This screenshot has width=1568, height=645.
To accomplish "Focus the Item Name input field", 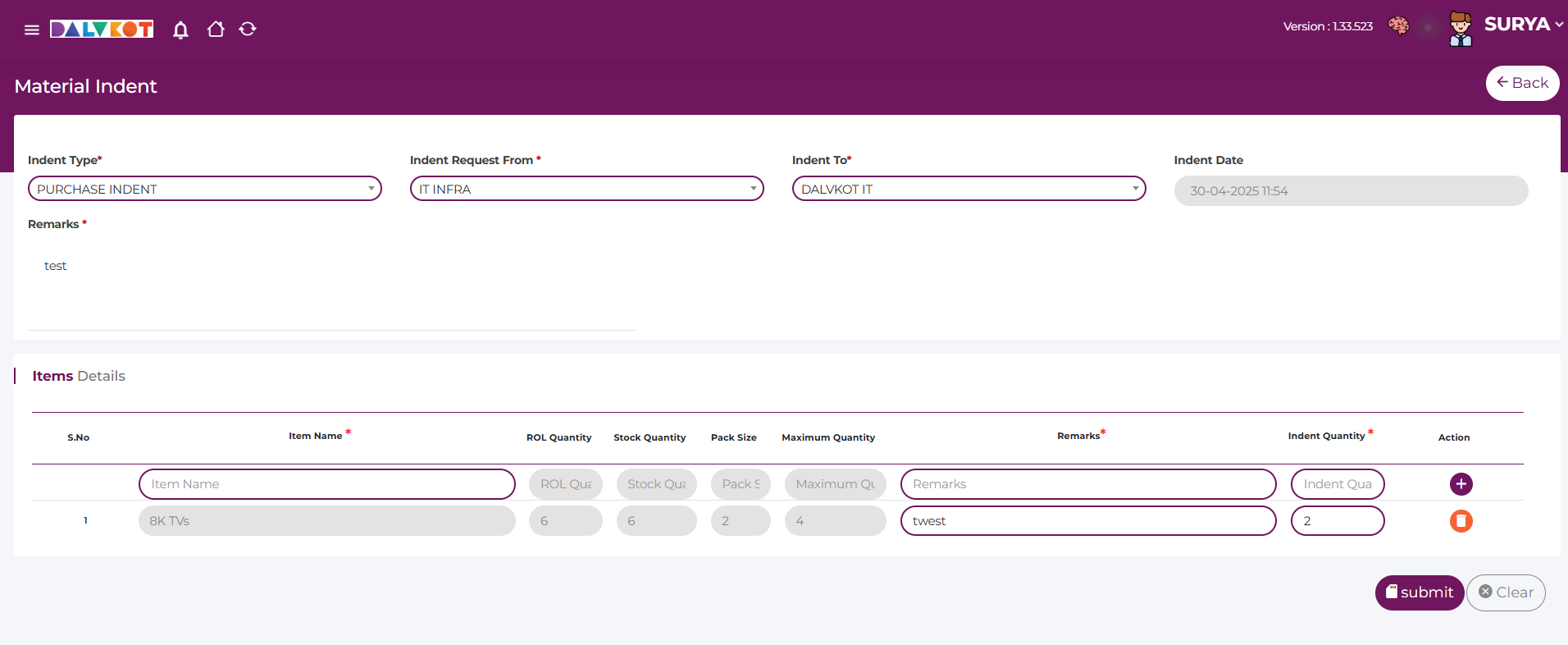I will (326, 484).
